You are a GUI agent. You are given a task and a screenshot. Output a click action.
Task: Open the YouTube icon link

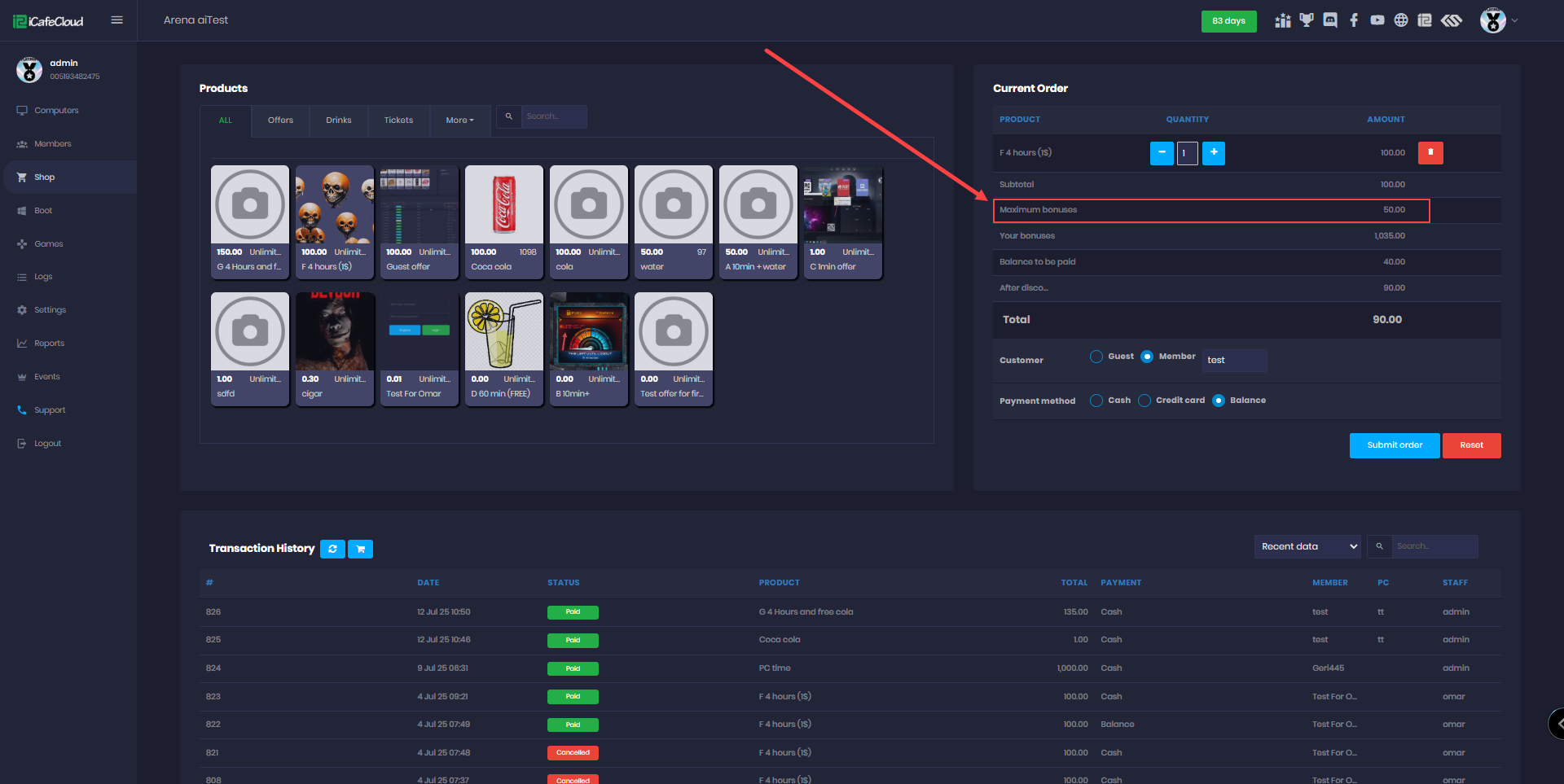point(1377,20)
